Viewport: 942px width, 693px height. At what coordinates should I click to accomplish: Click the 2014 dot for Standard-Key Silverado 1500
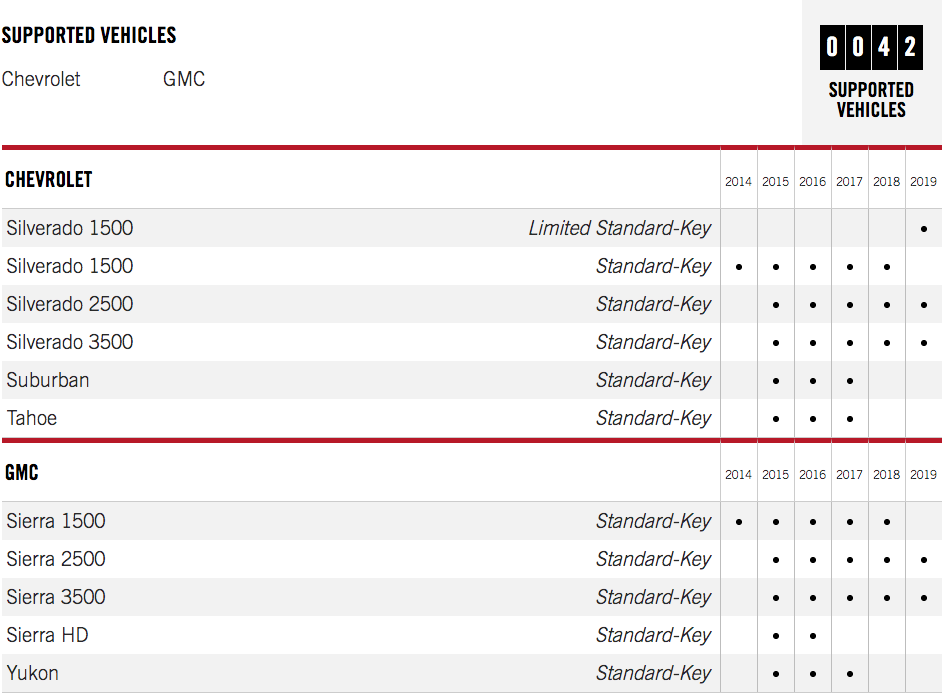[x=738, y=267]
